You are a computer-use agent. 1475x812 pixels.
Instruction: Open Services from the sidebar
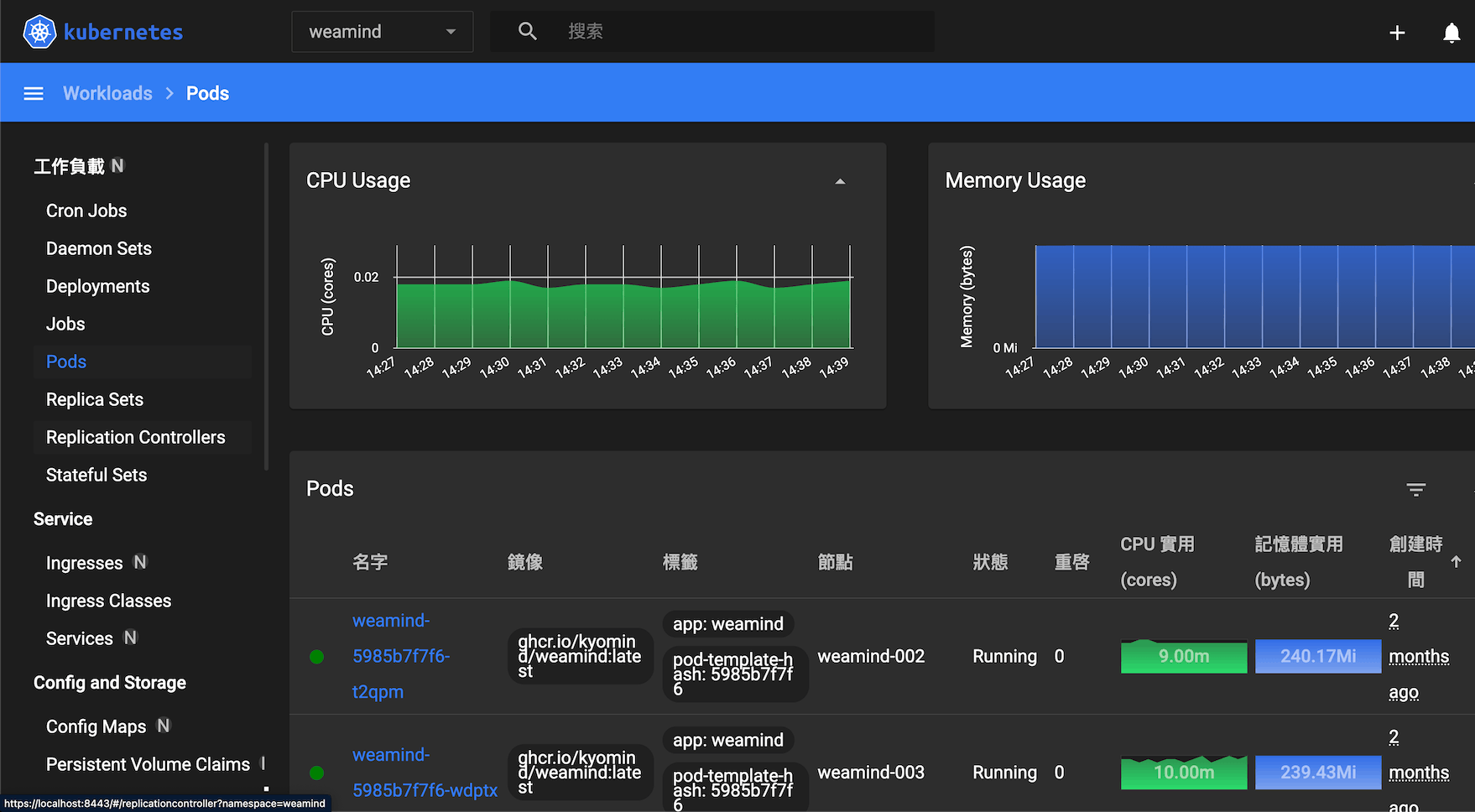pyautogui.click(x=79, y=638)
